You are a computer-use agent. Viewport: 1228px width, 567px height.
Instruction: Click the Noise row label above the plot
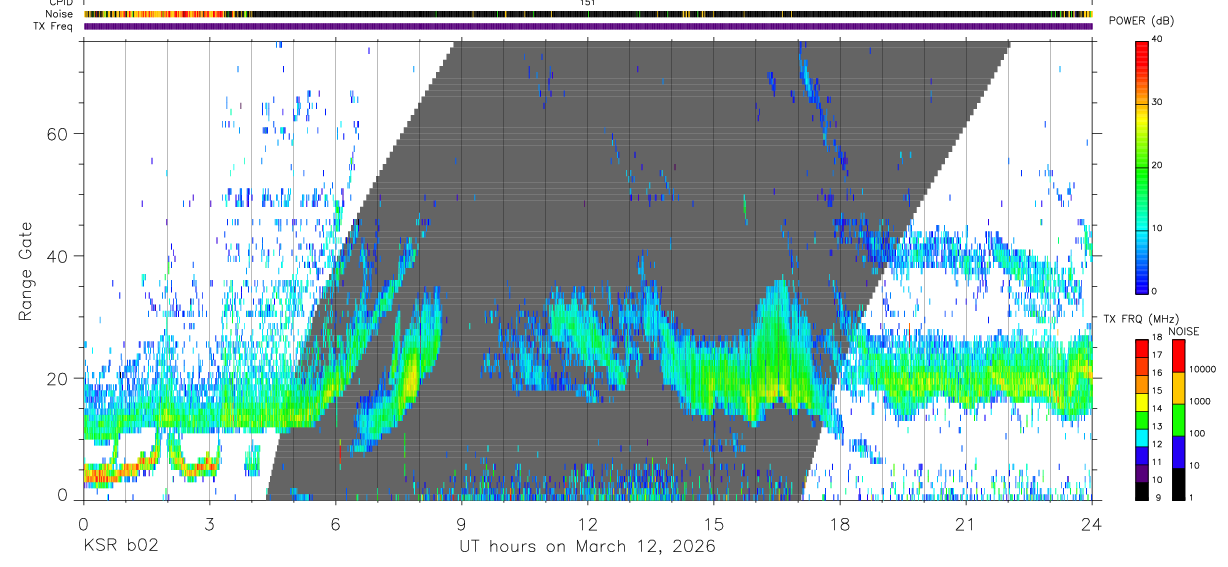click(x=61, y=14)
